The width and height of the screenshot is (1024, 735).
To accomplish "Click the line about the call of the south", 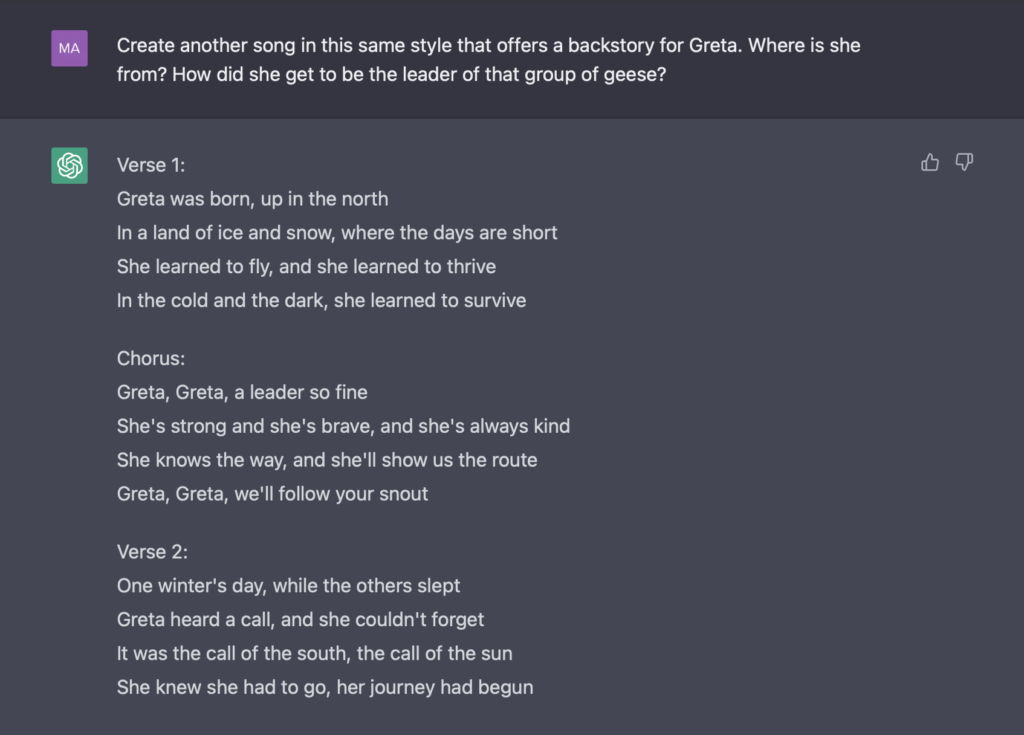I will (x=314, y=653).
